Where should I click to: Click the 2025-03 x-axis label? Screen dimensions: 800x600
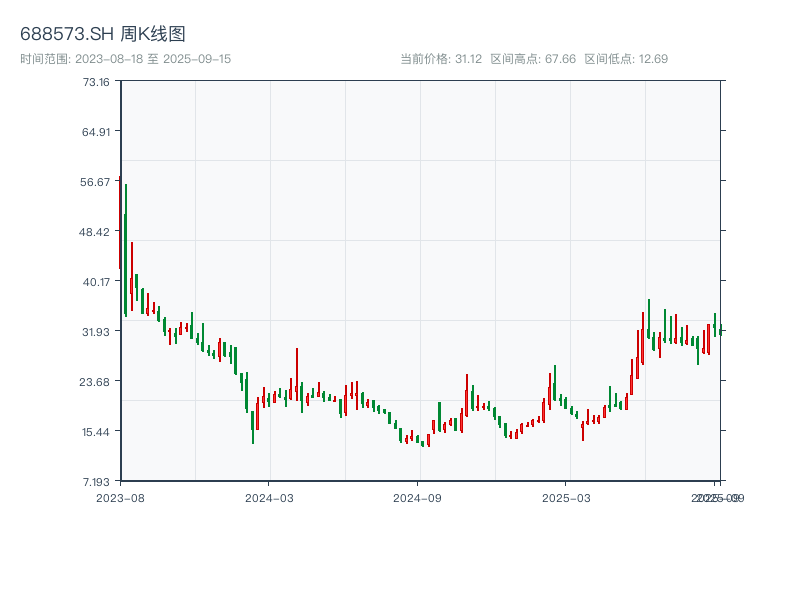566,498
